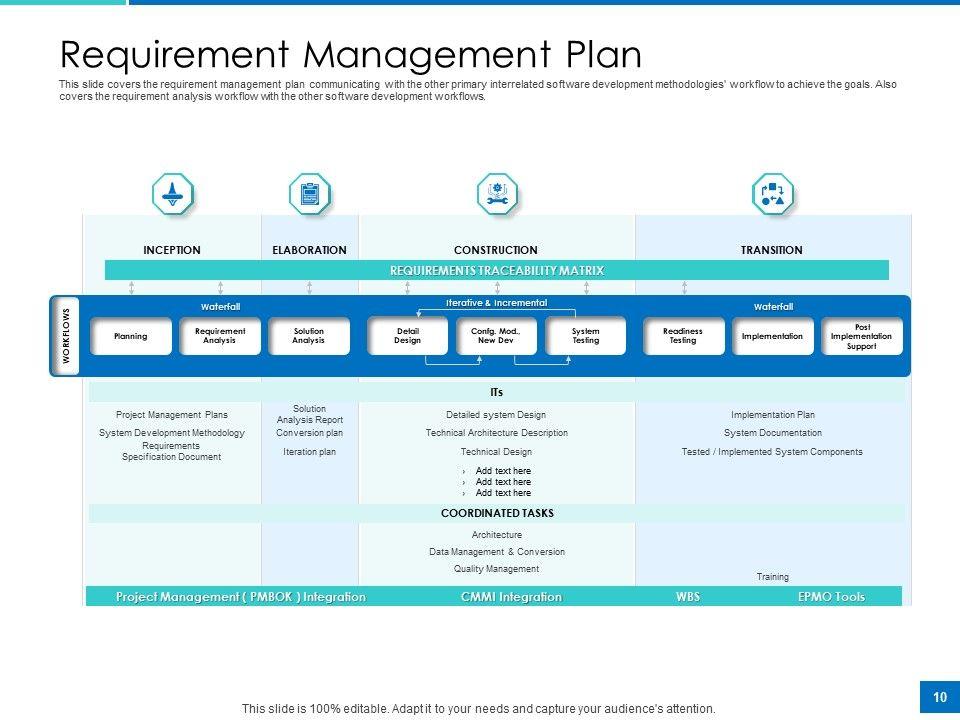Click CMMI Integration label

511,597
